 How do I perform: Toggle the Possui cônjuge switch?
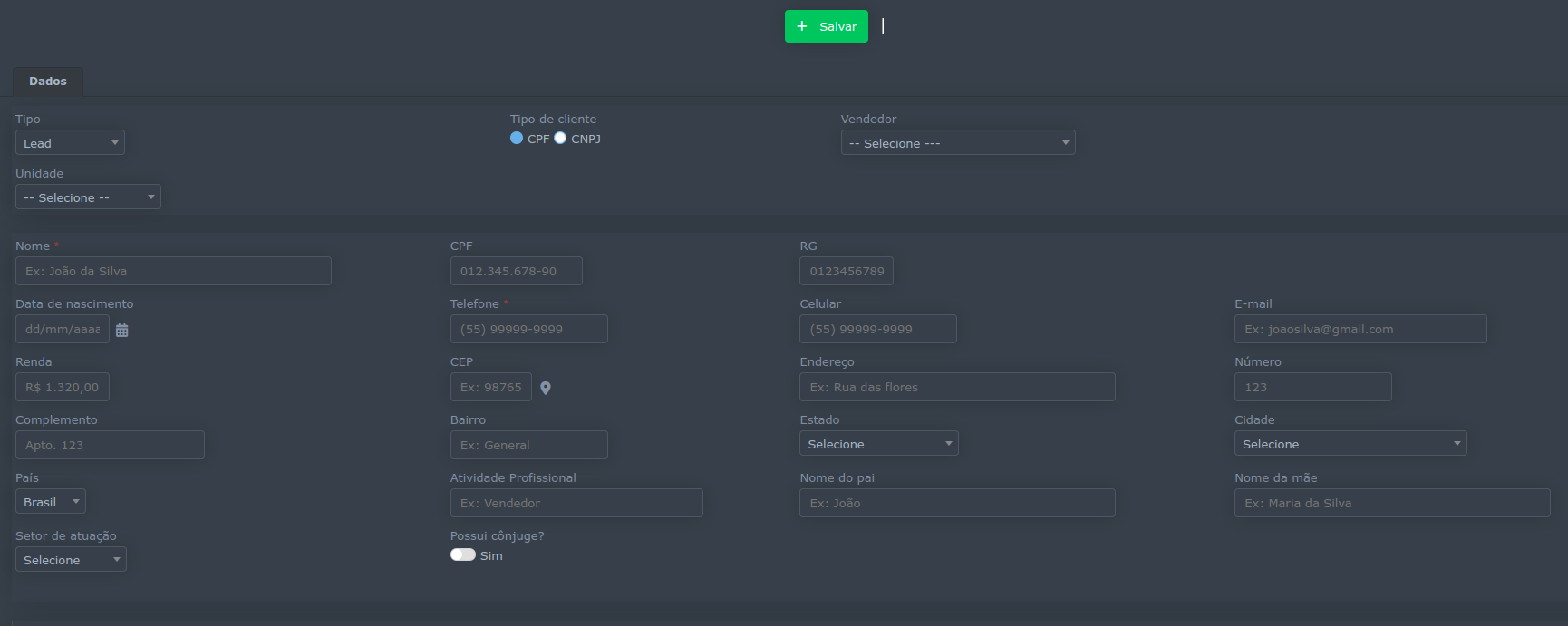coord(463,555)
